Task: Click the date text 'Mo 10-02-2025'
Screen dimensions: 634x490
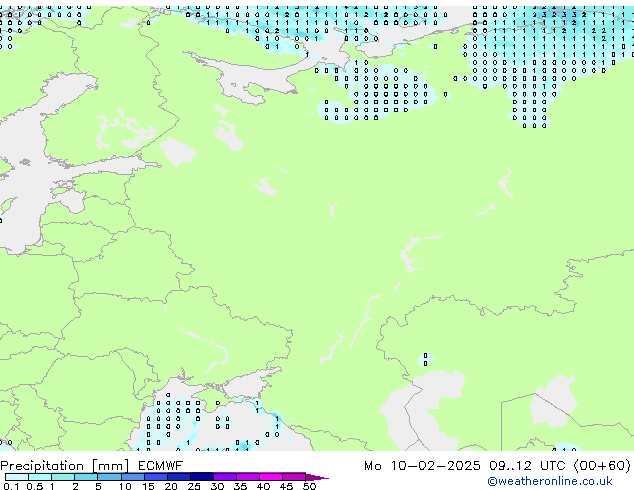Action: [422, 466]
